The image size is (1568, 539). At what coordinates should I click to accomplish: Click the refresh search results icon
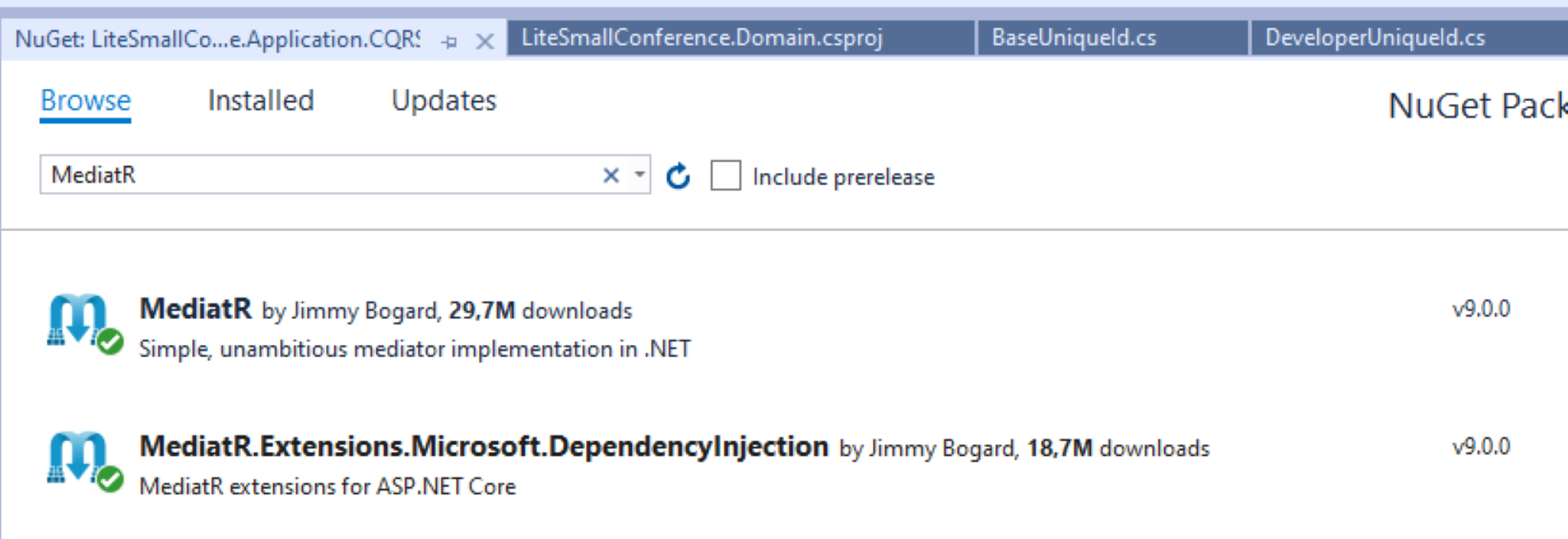point(678,176)
